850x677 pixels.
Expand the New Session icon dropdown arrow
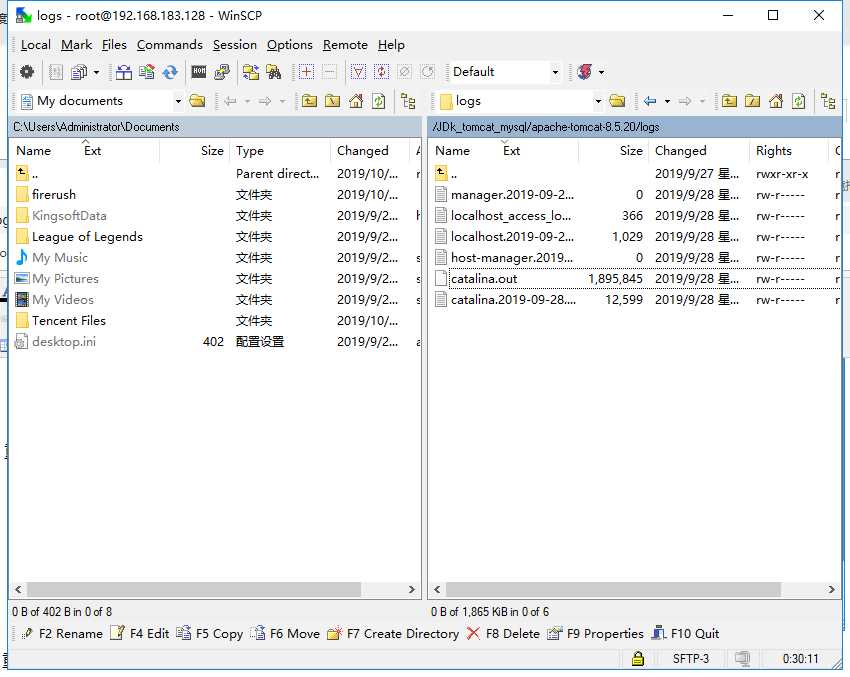601,72
